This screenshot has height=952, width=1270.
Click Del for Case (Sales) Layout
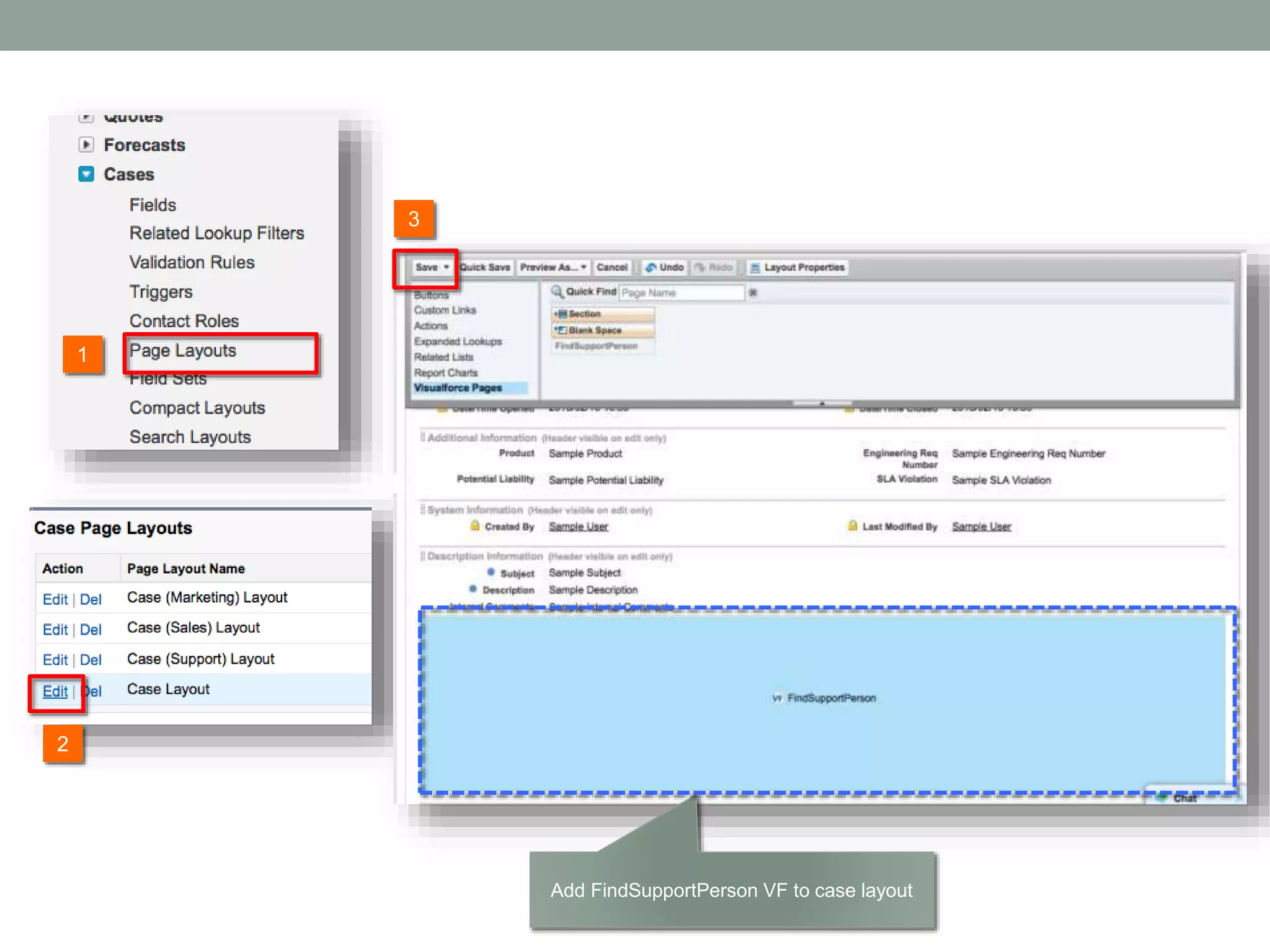coord(91,630)
